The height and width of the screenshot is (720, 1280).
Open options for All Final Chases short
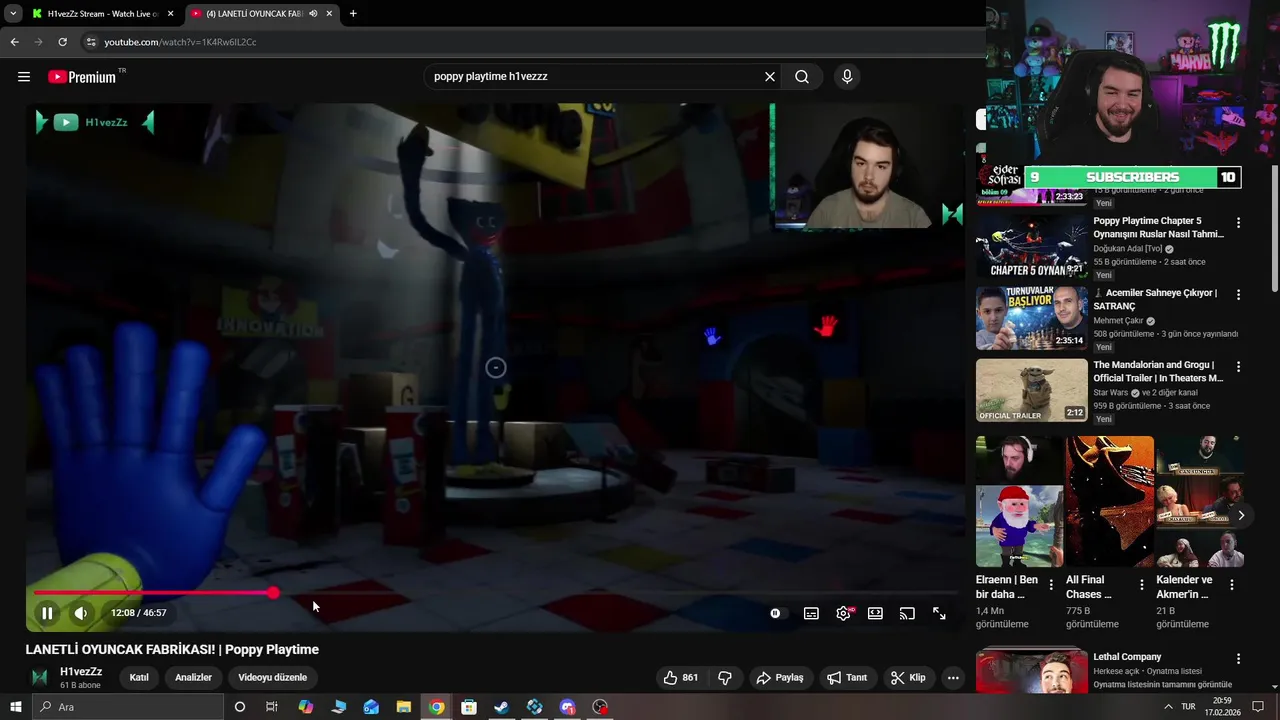(x=1142, y=585)
